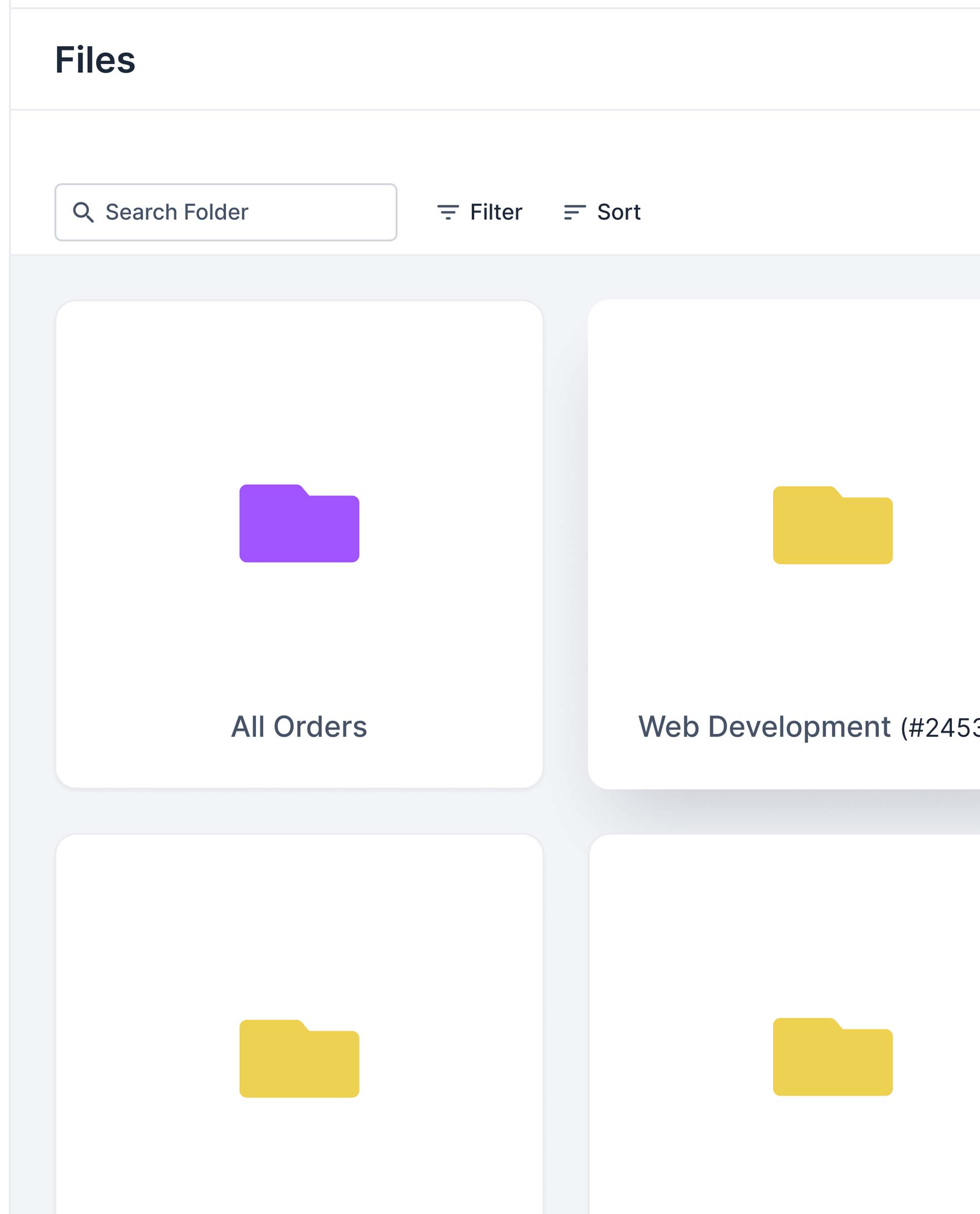Viewport: 980px width, 1214px height.
Task: Open the purple All Orders folder icon
Action: click(x=299, y=523)
